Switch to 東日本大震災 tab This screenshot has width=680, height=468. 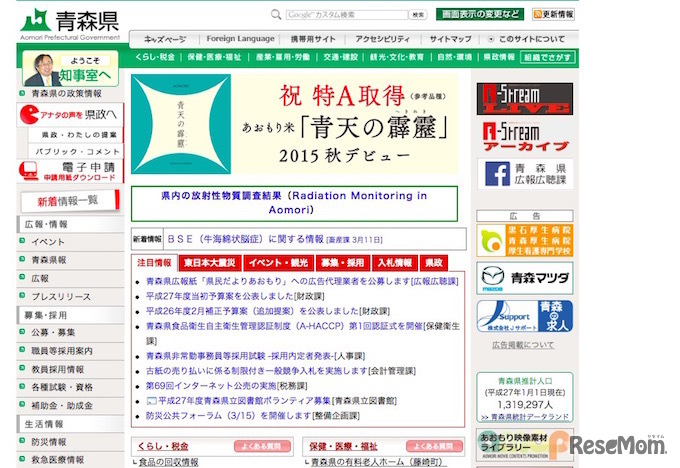[x=209, y=263]
